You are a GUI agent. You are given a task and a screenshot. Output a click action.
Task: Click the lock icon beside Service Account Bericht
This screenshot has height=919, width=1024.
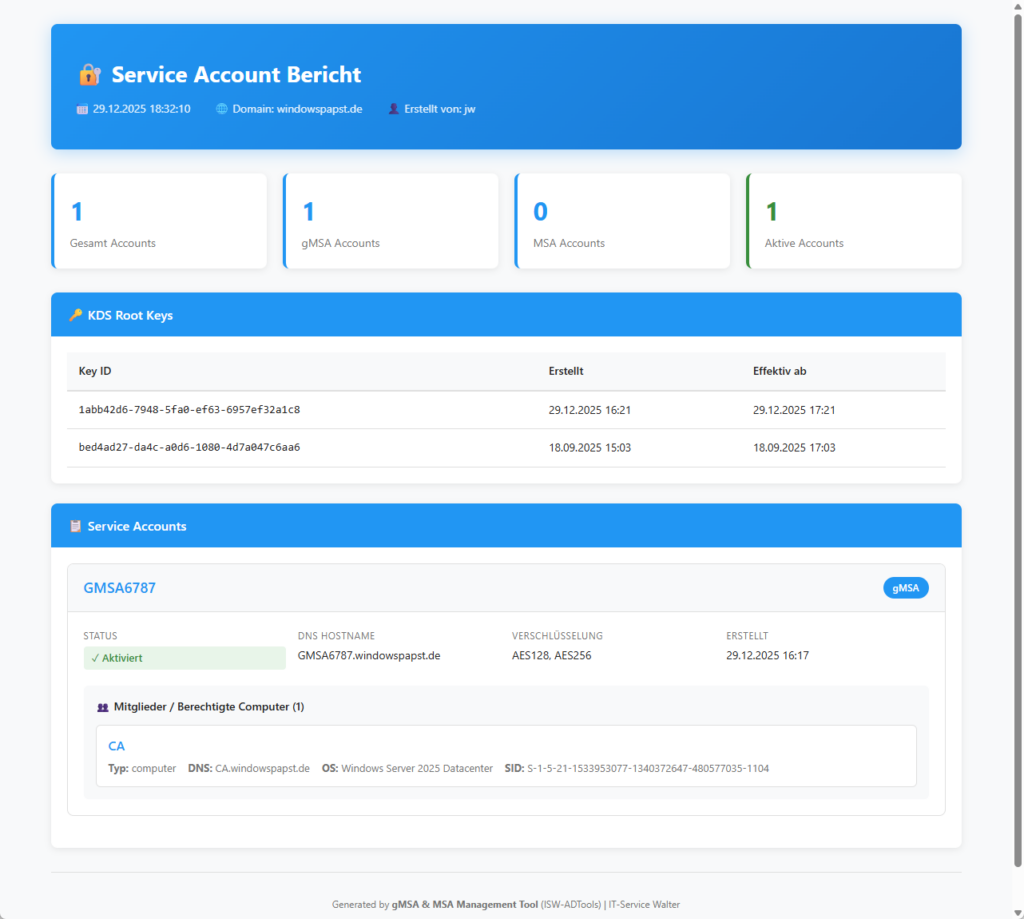pos(89,74)
